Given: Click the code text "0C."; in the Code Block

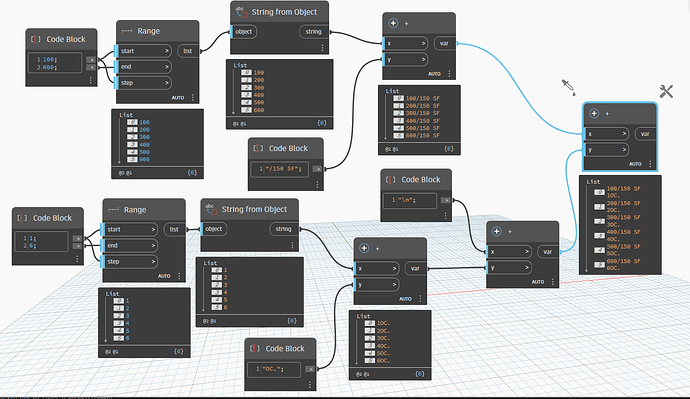Looking at the screenshot, I should click(x=273, y=369).
